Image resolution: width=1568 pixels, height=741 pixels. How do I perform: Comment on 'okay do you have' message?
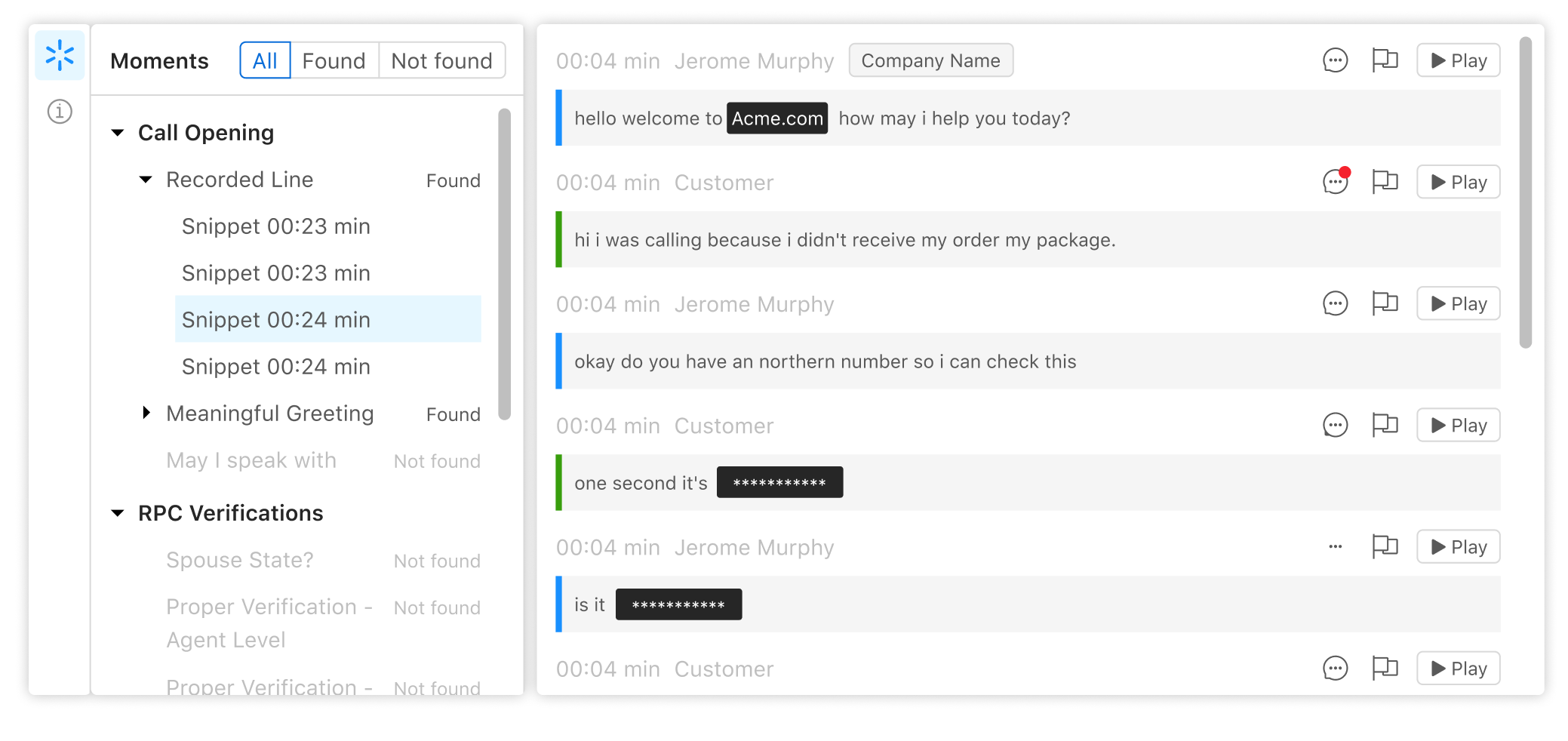(1335, 303)
